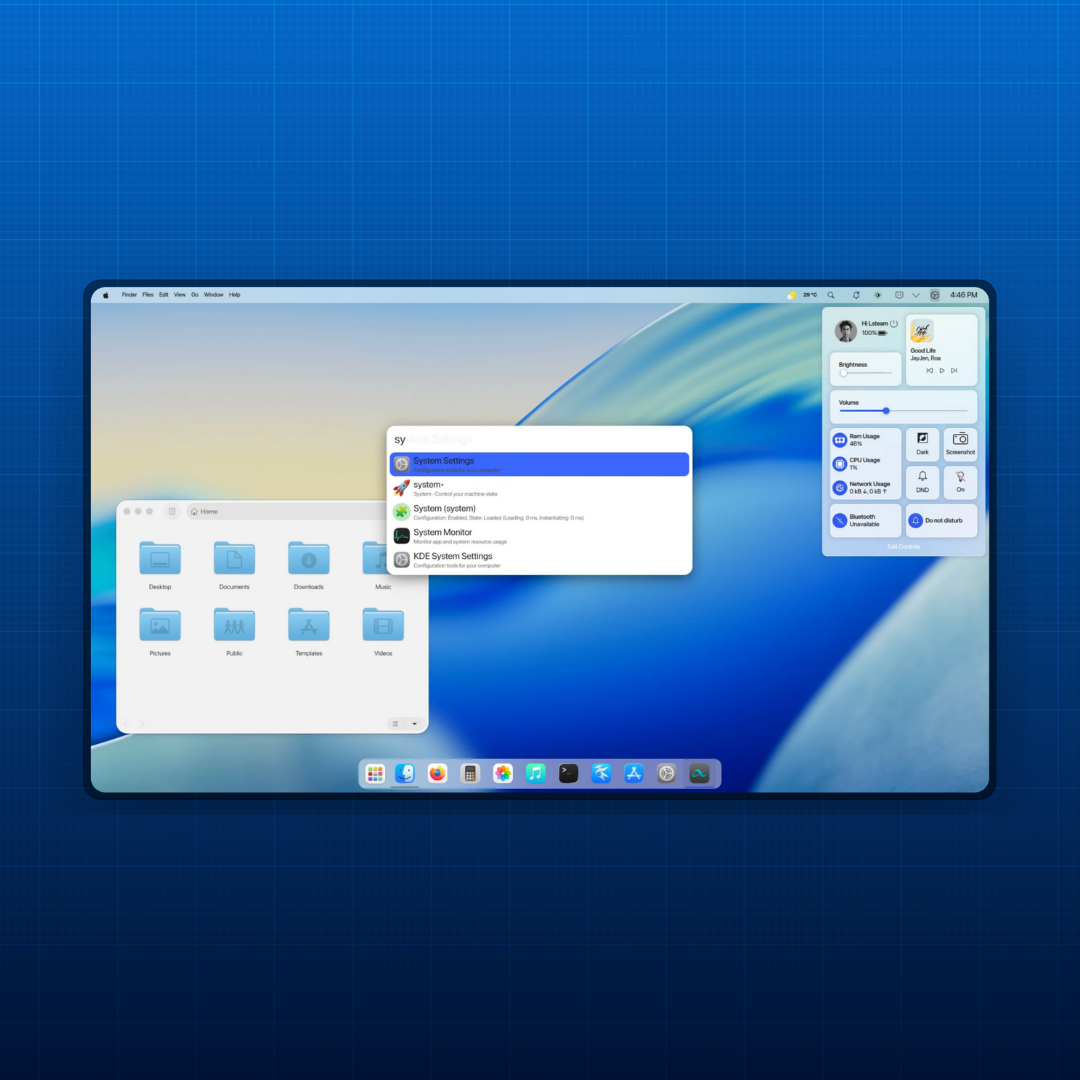Toggle the Do not disturb tile

point(942,520)
